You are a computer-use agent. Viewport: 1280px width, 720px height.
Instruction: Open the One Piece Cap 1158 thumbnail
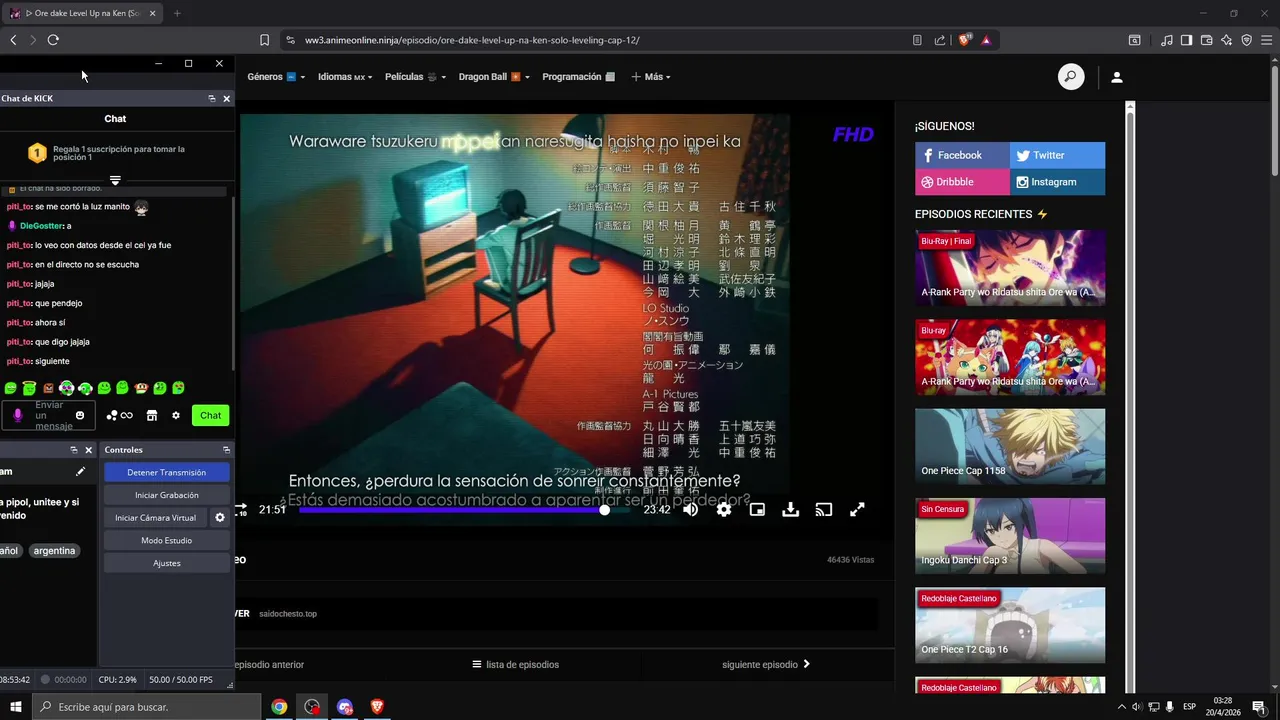(1010, 446)
